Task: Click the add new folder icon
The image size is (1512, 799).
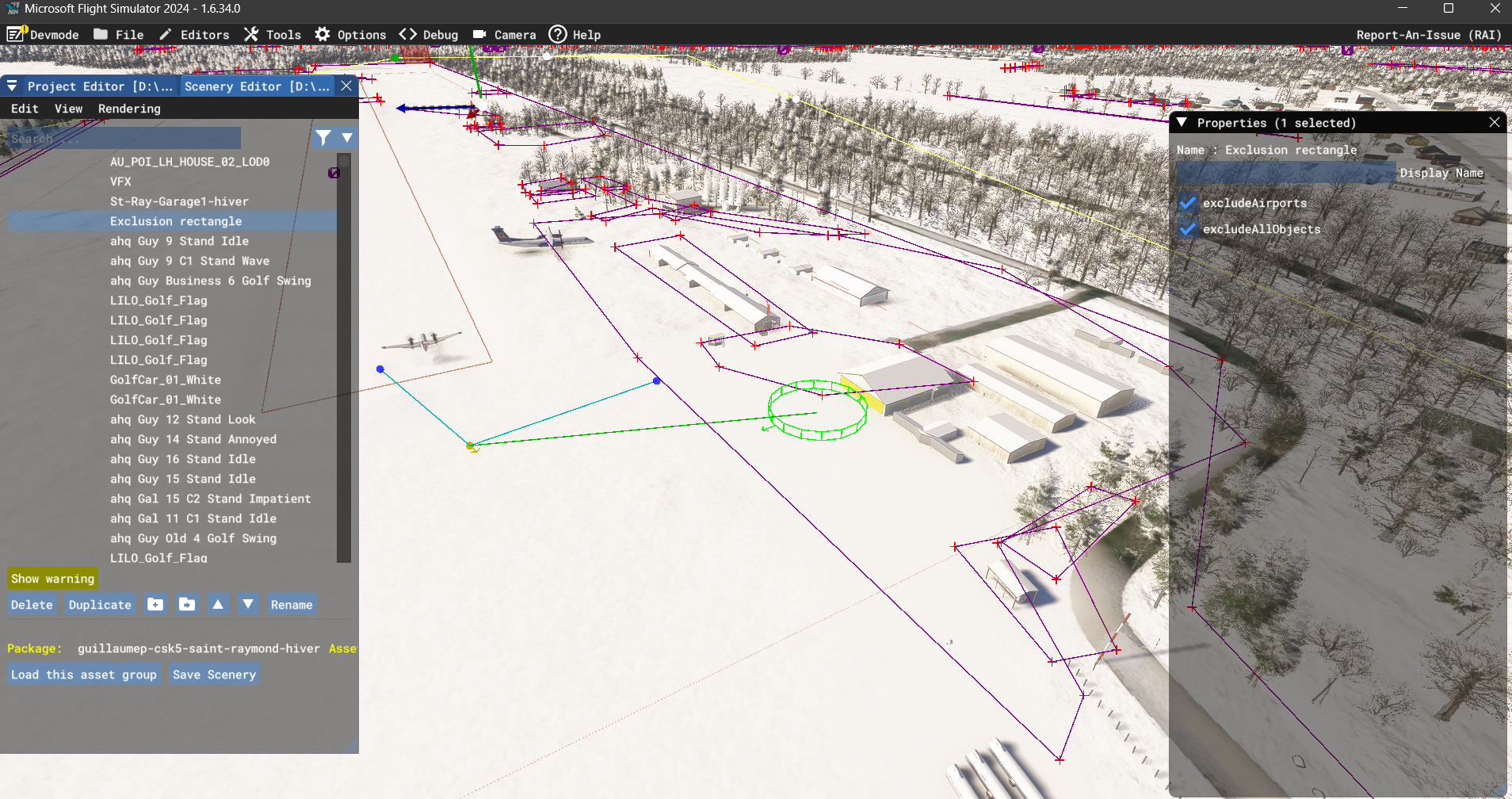Action: [x=155, y=604]
